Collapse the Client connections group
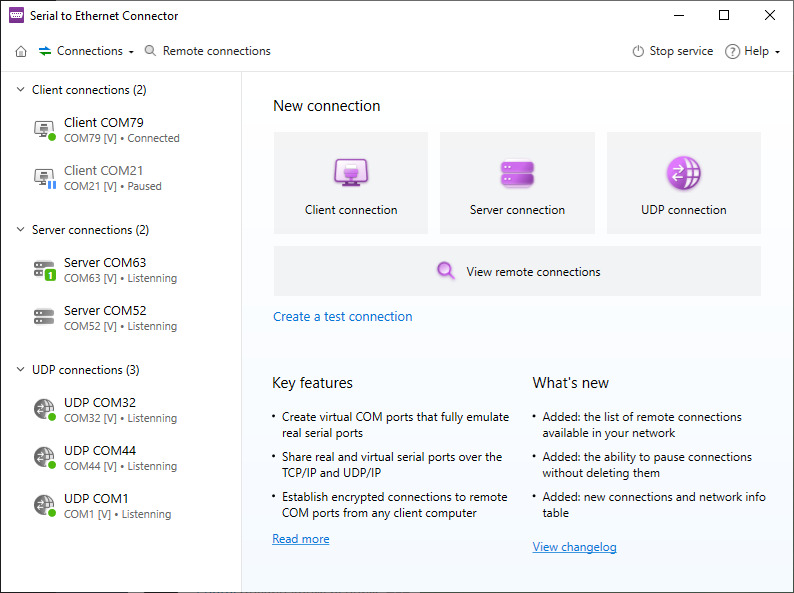 point(20,90)
